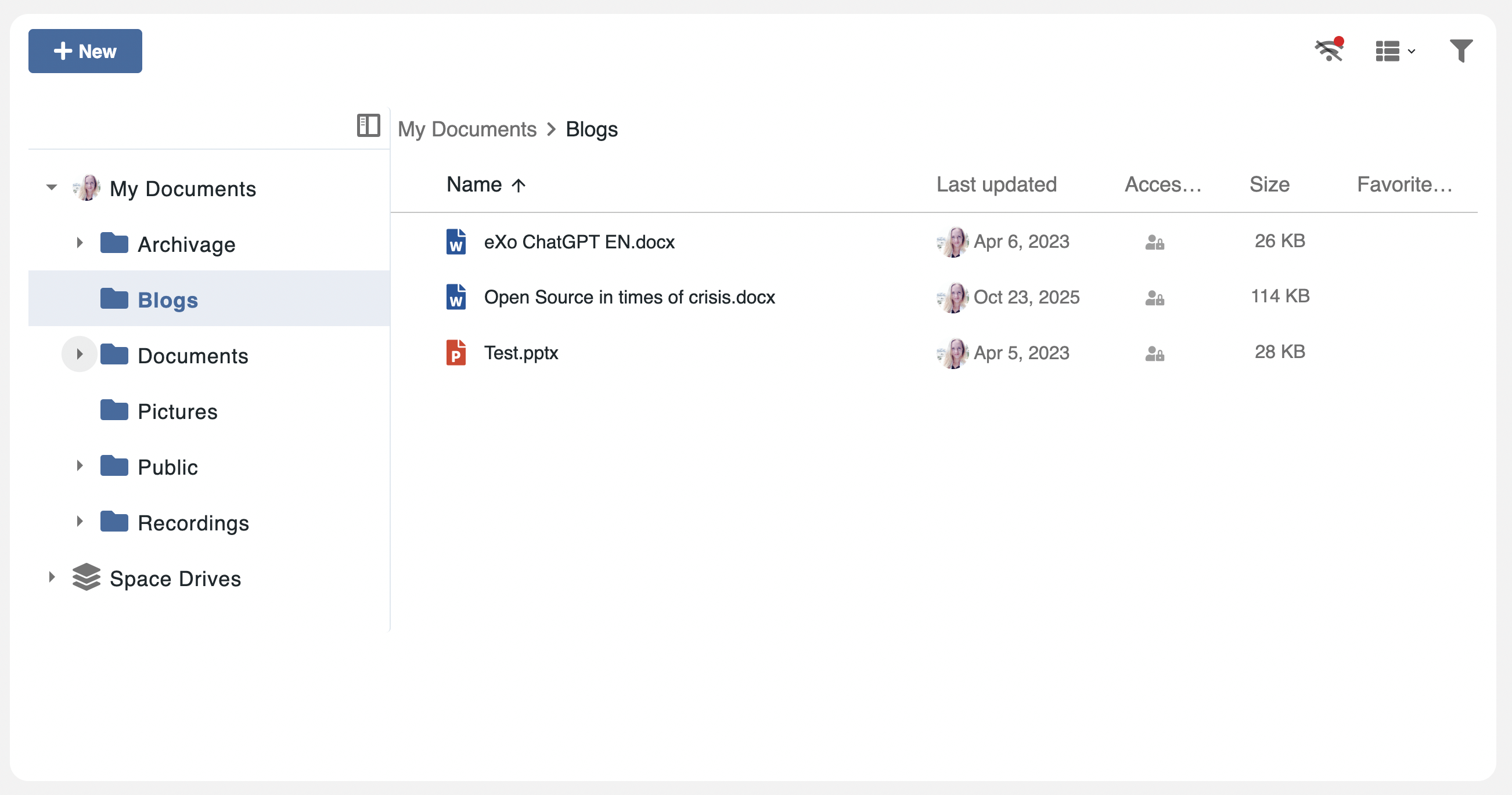The width and height of the screenshot is (1512, 795).
Task: Expand the Documents folder arrow
Action: point(79,355)
